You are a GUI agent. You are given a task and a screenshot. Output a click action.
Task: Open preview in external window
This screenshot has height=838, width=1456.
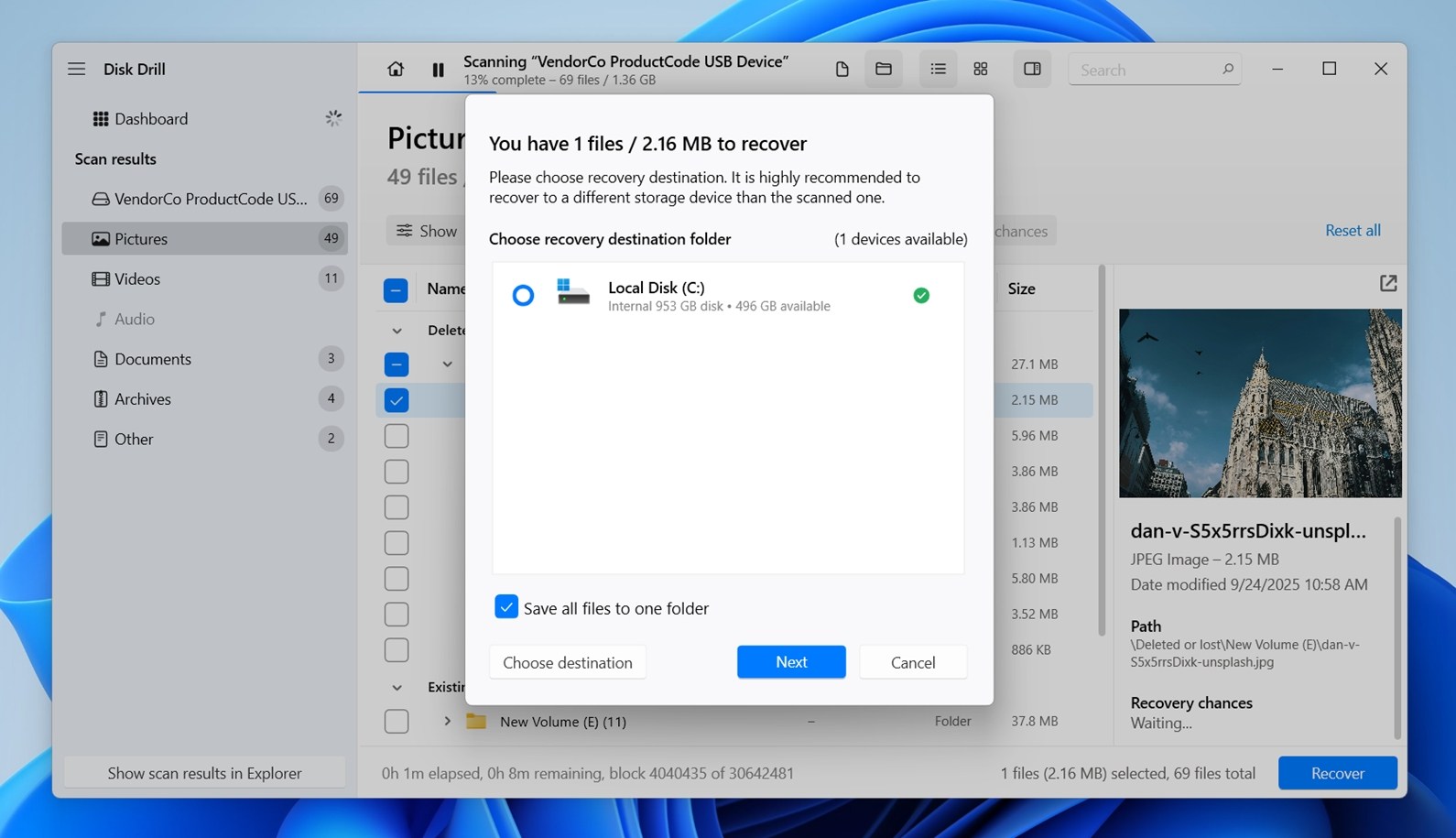[x=1387, y=284]
